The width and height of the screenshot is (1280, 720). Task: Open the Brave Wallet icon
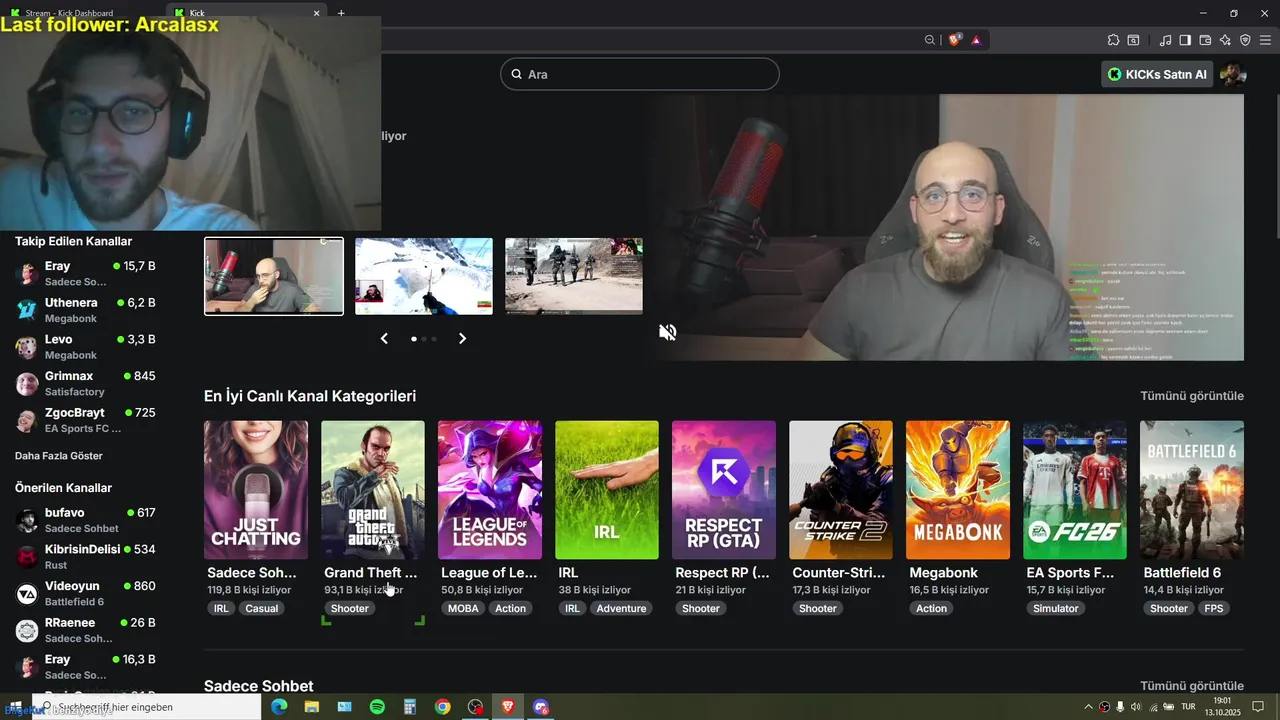point(1205,40)
